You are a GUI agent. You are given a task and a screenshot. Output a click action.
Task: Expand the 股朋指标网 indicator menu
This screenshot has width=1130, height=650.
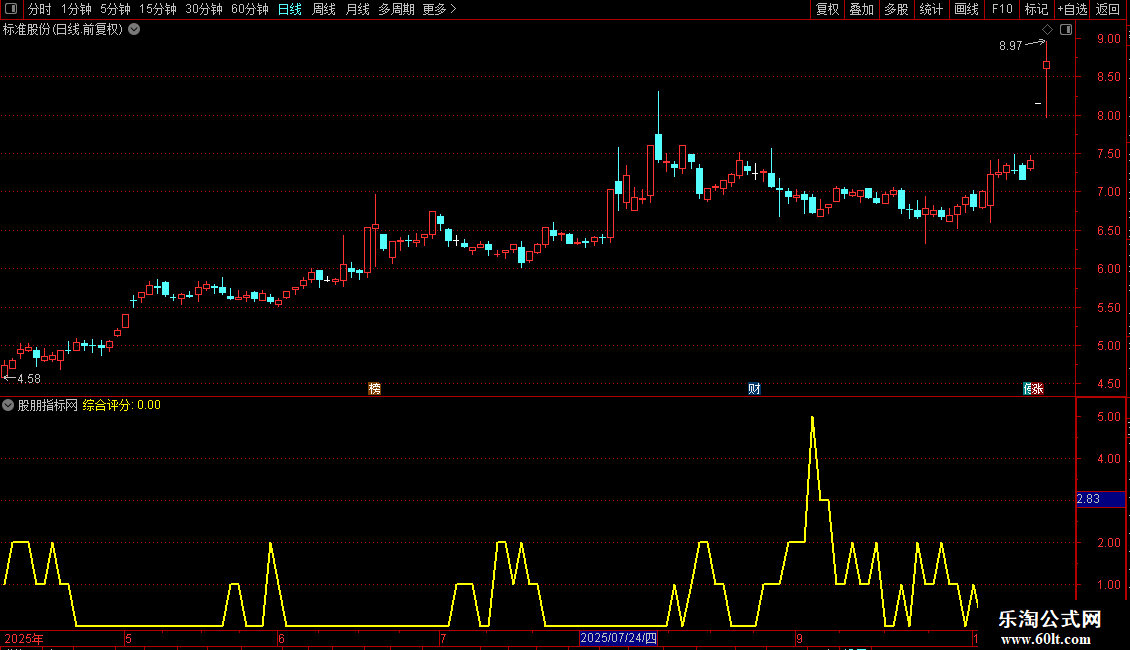pos(8,405)
